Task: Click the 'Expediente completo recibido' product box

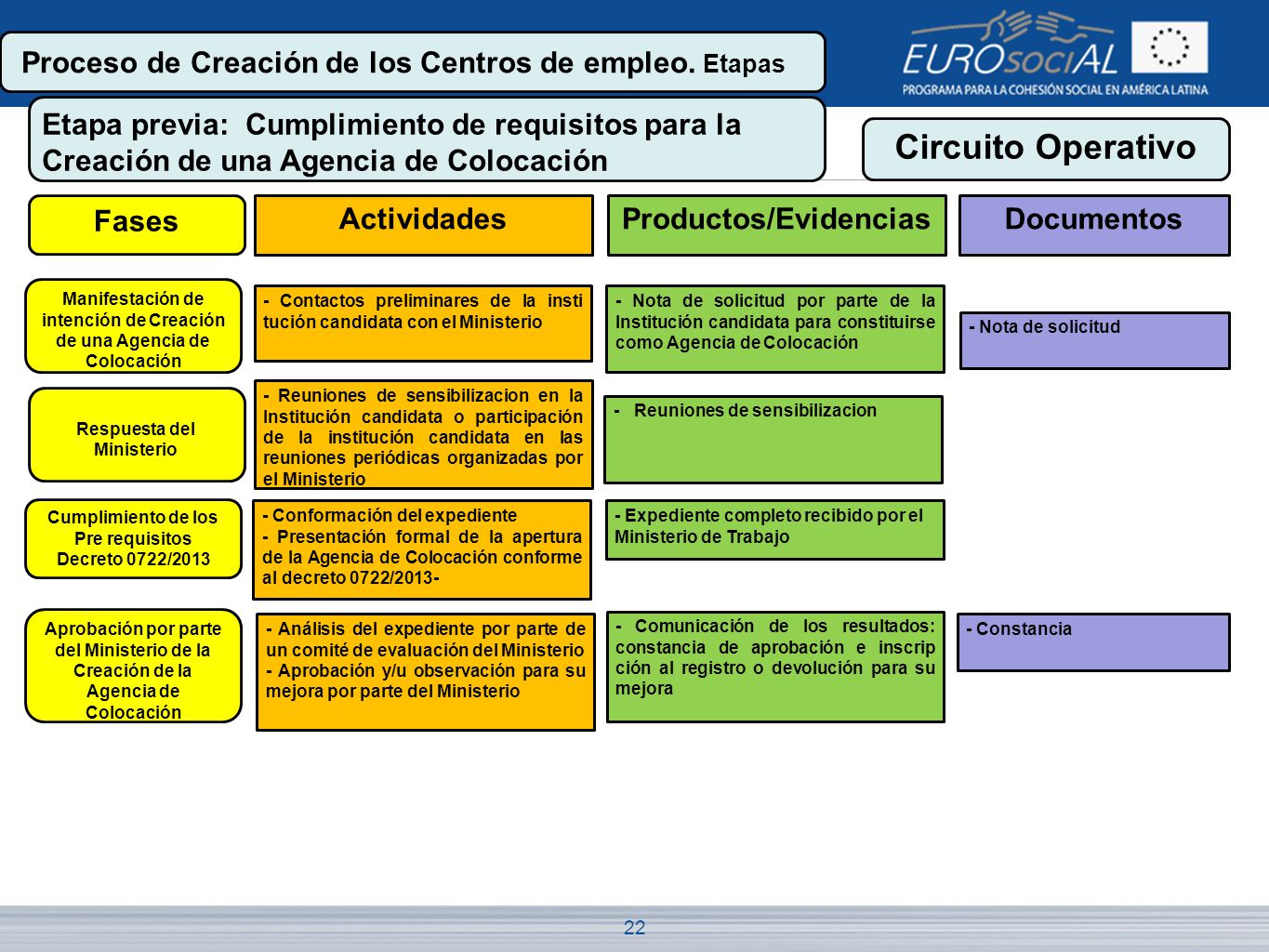Action: (775, 530)
